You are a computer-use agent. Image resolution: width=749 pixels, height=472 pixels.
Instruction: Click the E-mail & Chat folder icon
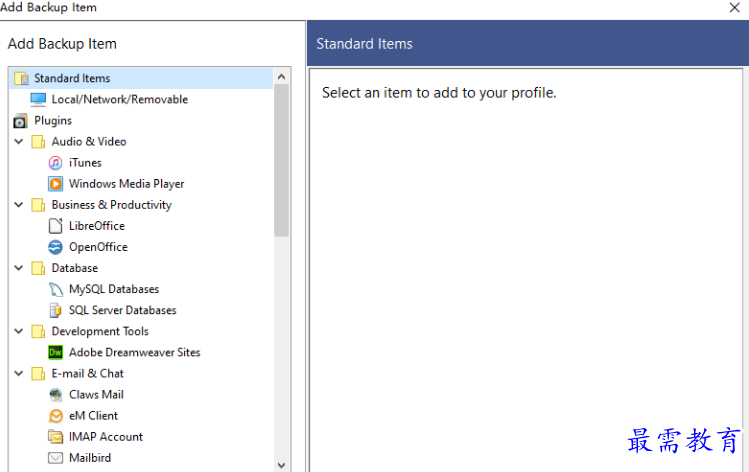(x=38, y=374)
